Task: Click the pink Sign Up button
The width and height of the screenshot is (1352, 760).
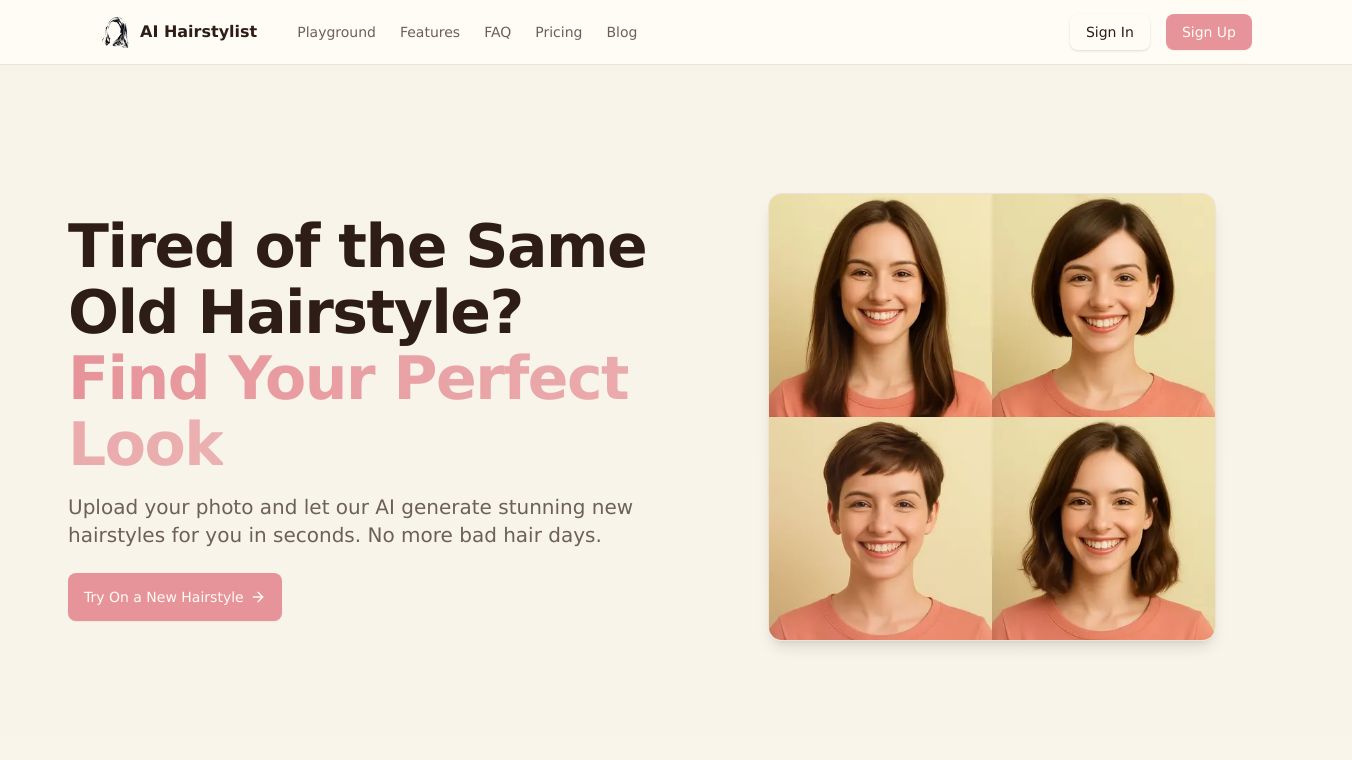Action: (1209, 32)
